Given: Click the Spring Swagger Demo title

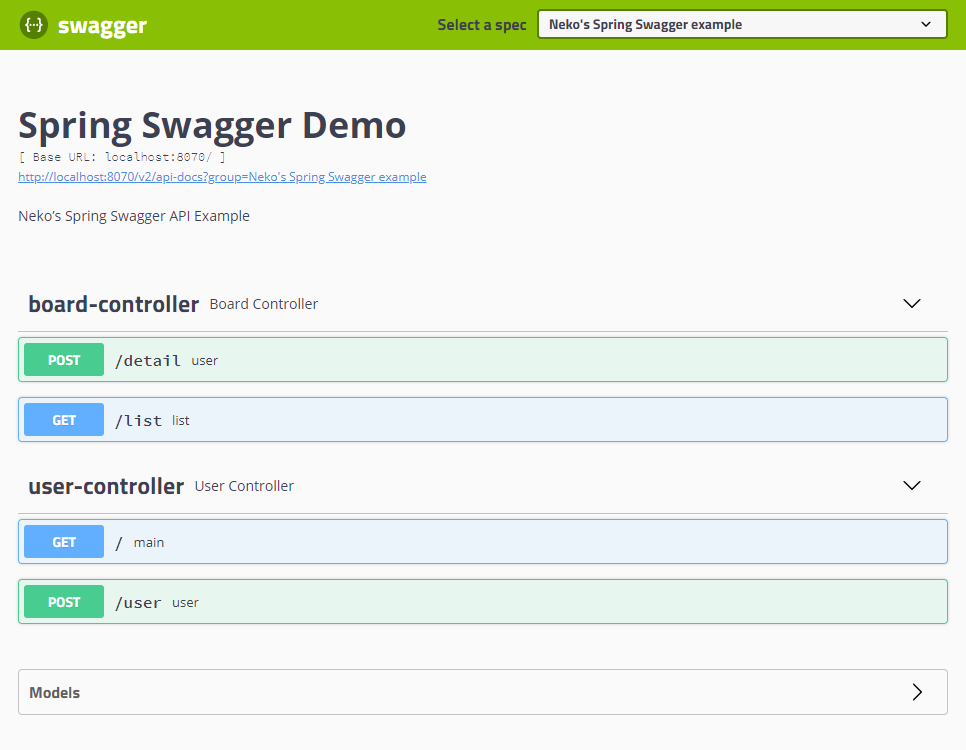Looking at the screenshot, I should (212, 126).
